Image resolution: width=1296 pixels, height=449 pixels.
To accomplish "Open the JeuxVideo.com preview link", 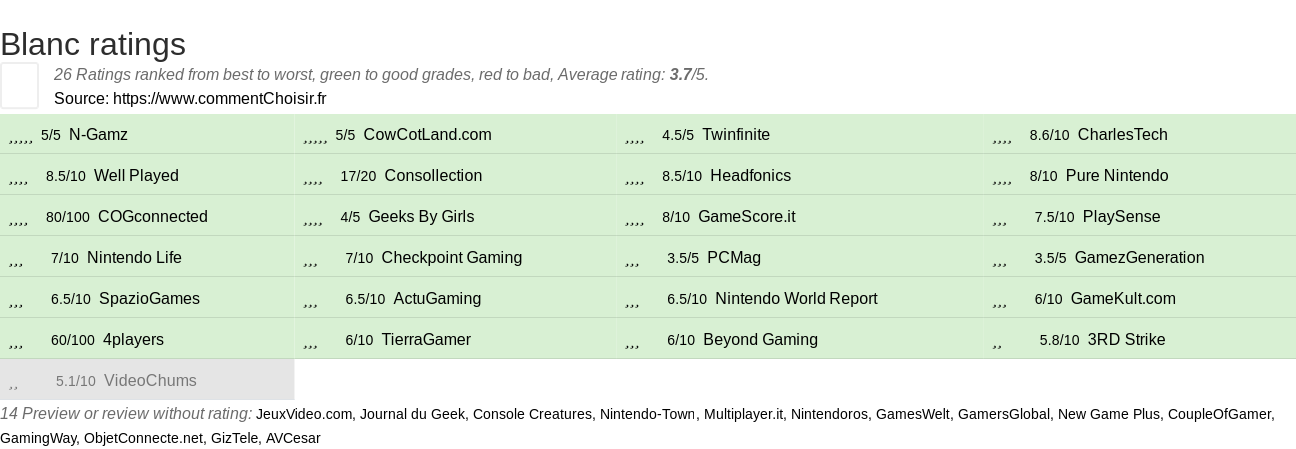I will coord(304,414).
